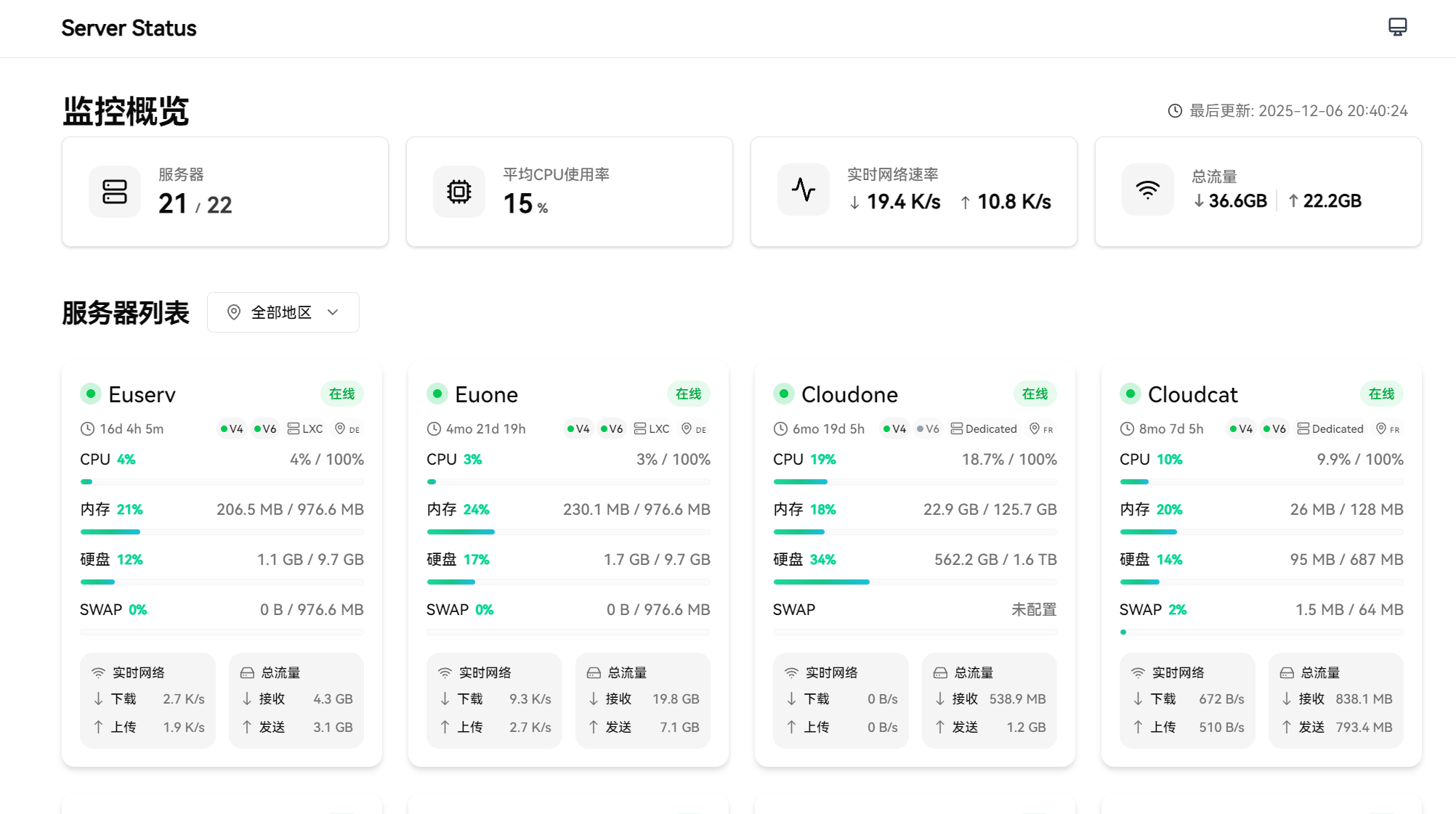
Task: Click the clock icon beside last updated time
Action: pyautogui.click(x=1175, y=110)
